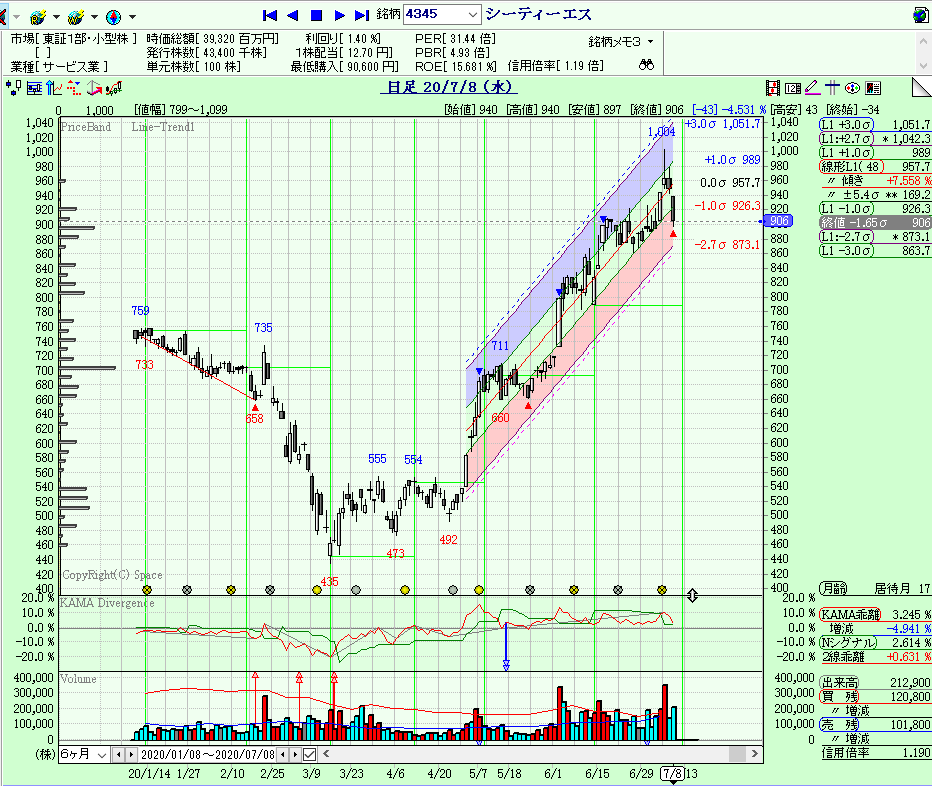Toggle the 線形L1(48) regression line label
Image resolution: width=932 pixels, height=786 pixels.
tap(848, 166)
